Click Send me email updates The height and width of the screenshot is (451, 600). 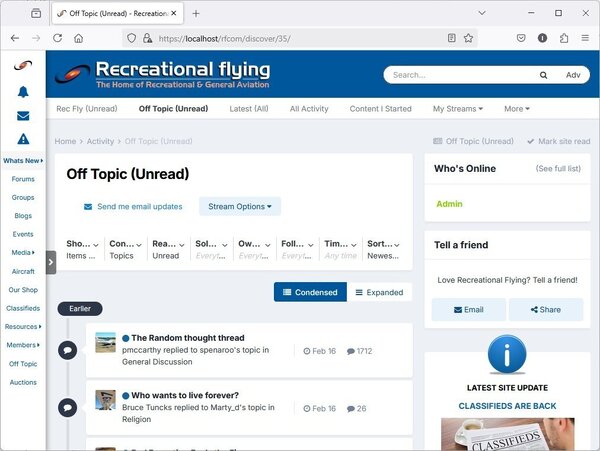coord(133,206)
